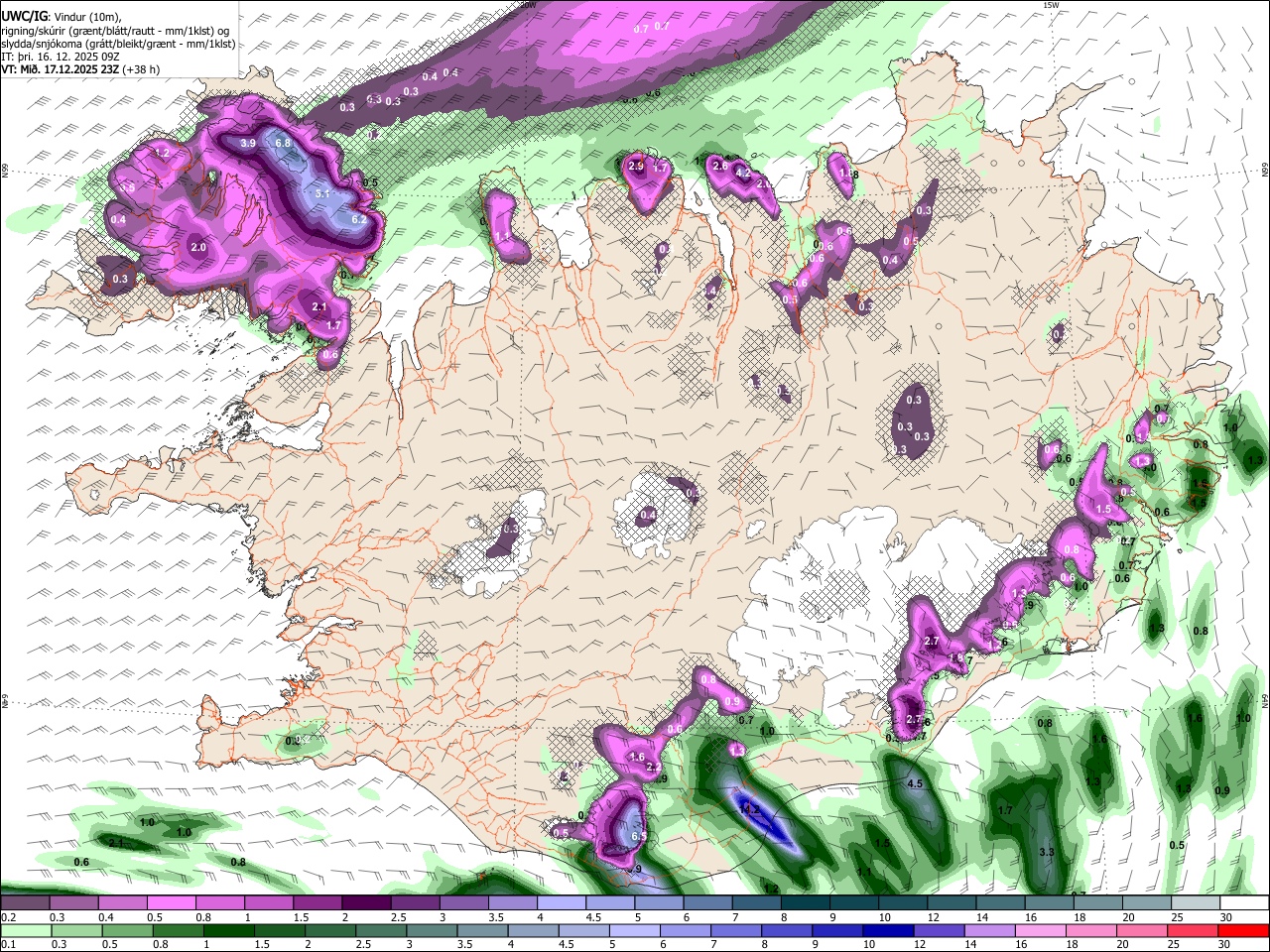Choose the red rain swatch between 25 and 30
Viewport: 1270px width, 952px height.
(x=1192, y=930)
